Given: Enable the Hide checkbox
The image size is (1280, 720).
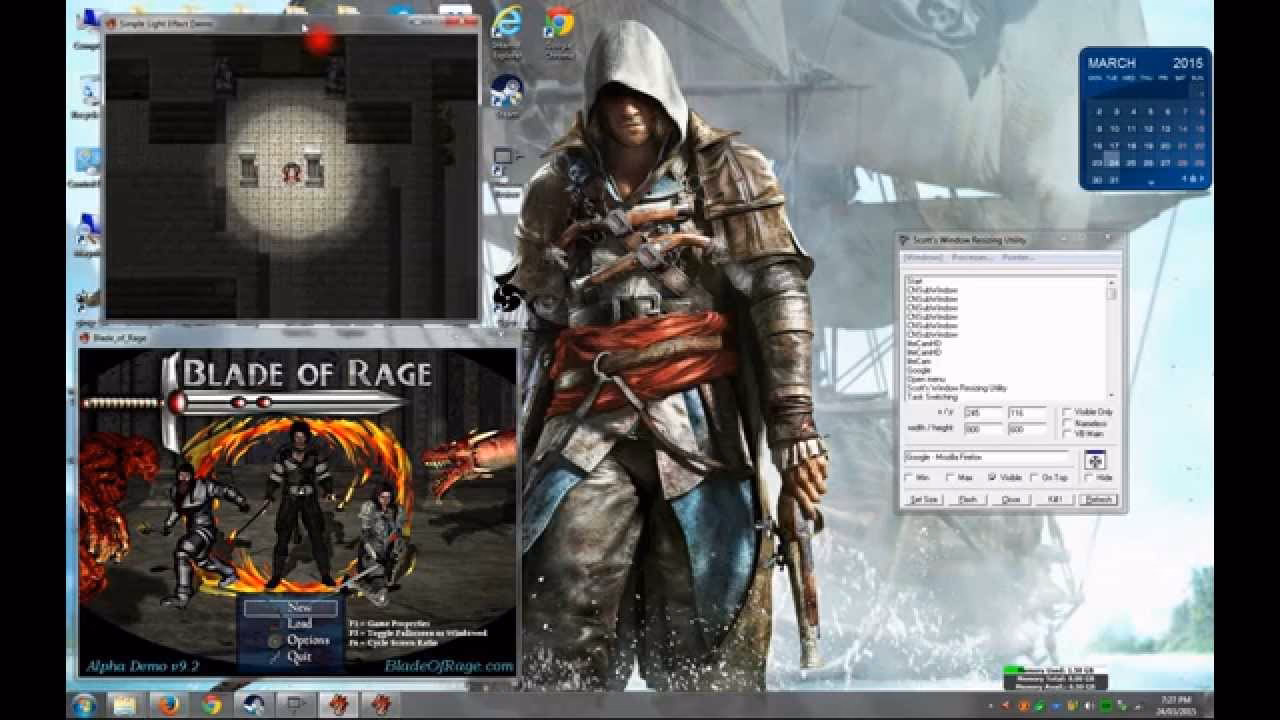Looking at the screenshot, I should [1088, 477].
